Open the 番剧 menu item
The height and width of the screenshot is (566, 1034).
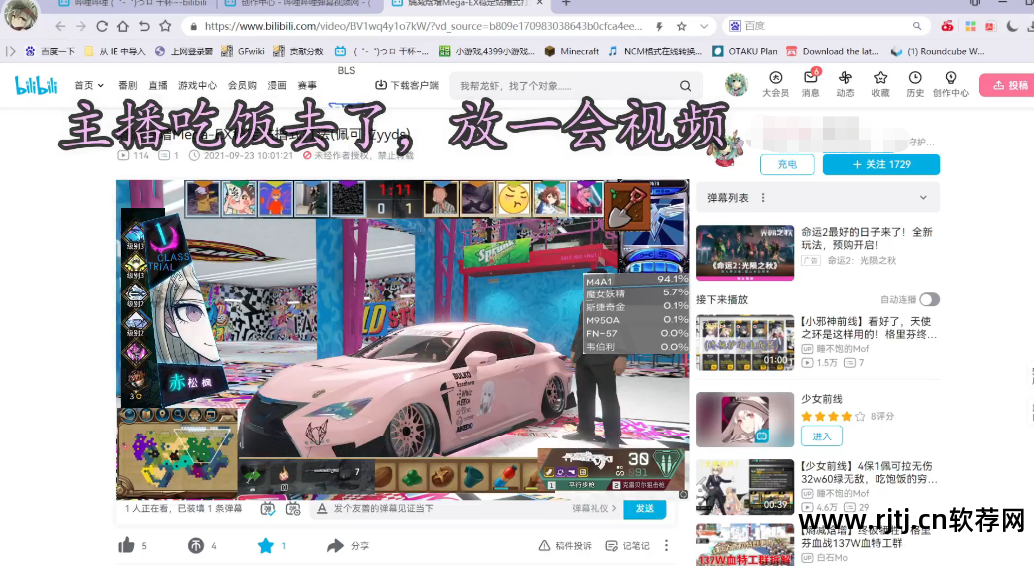coord(127,85)
